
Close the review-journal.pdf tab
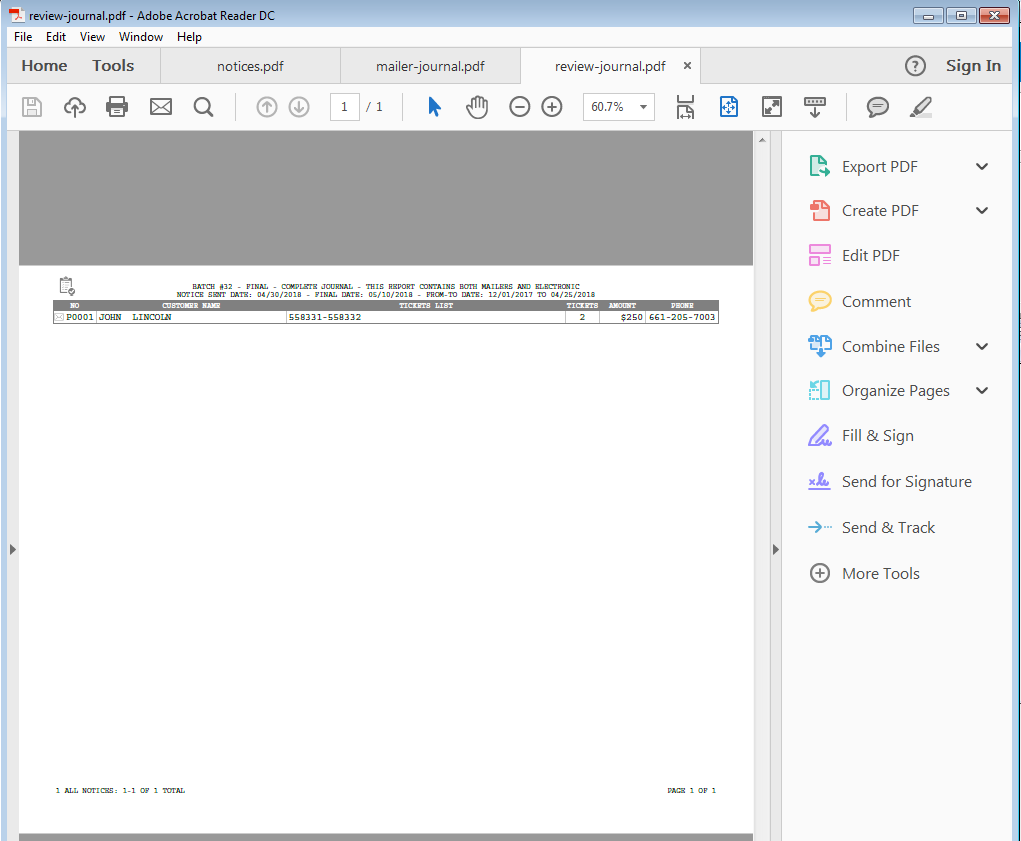(x=687, y=66)
